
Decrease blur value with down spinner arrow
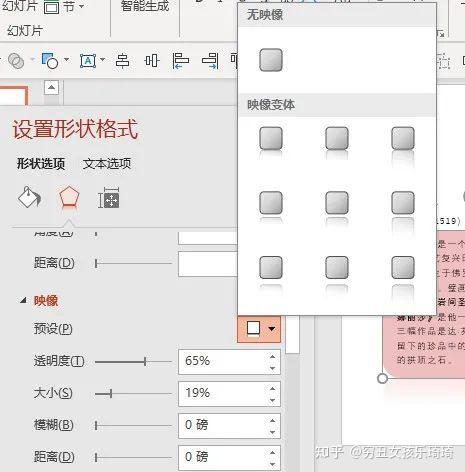pyautogui.click(x=273, y=432)
